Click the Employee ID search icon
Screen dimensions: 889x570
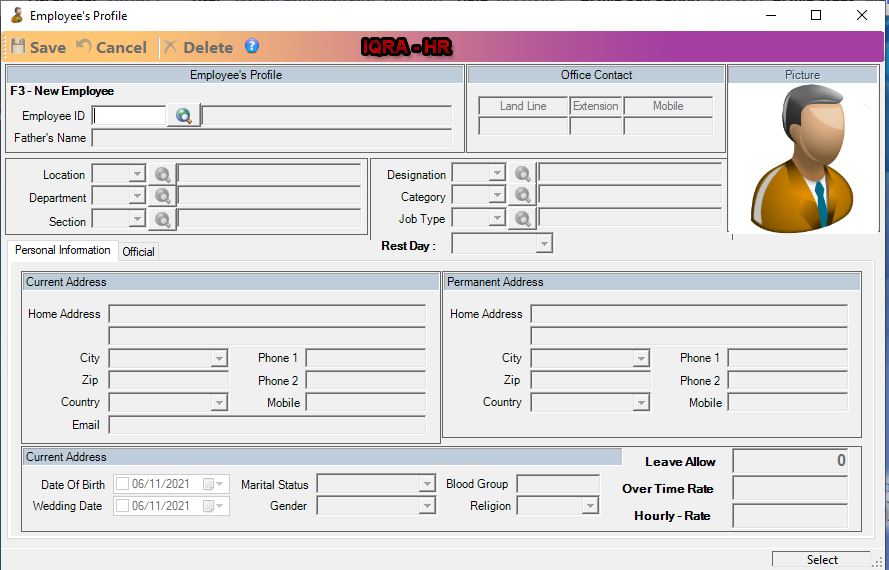tap(183, 116)
